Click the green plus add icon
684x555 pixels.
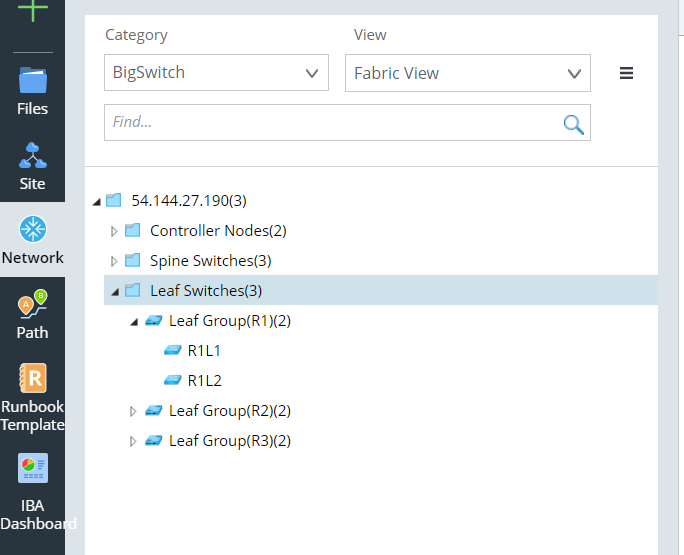[33, 10]
